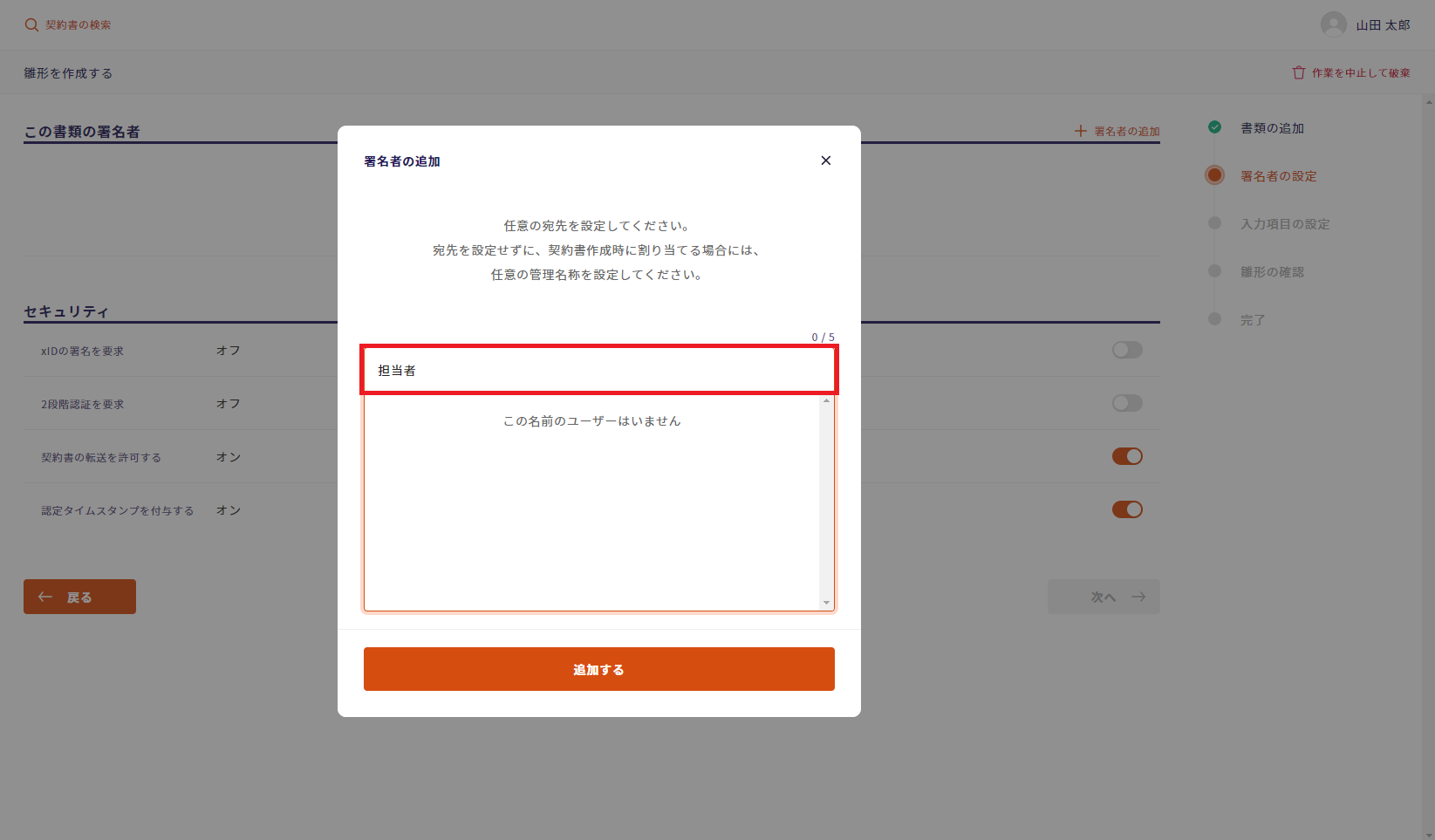Click the list scrollbar down arrow

click(x=826, y=603)
